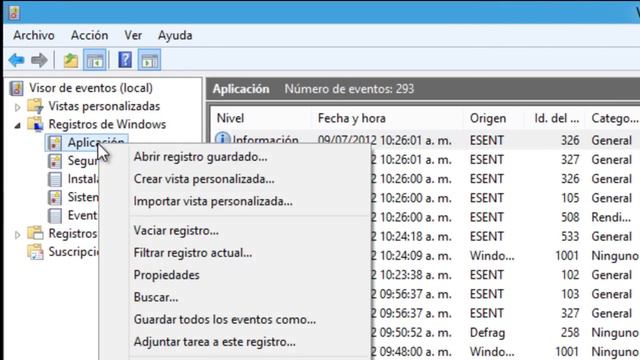The width and height of the screenshot is (640, 360).
Task: Click the Información level icon in first row
Action: click(x=222, y=139)
